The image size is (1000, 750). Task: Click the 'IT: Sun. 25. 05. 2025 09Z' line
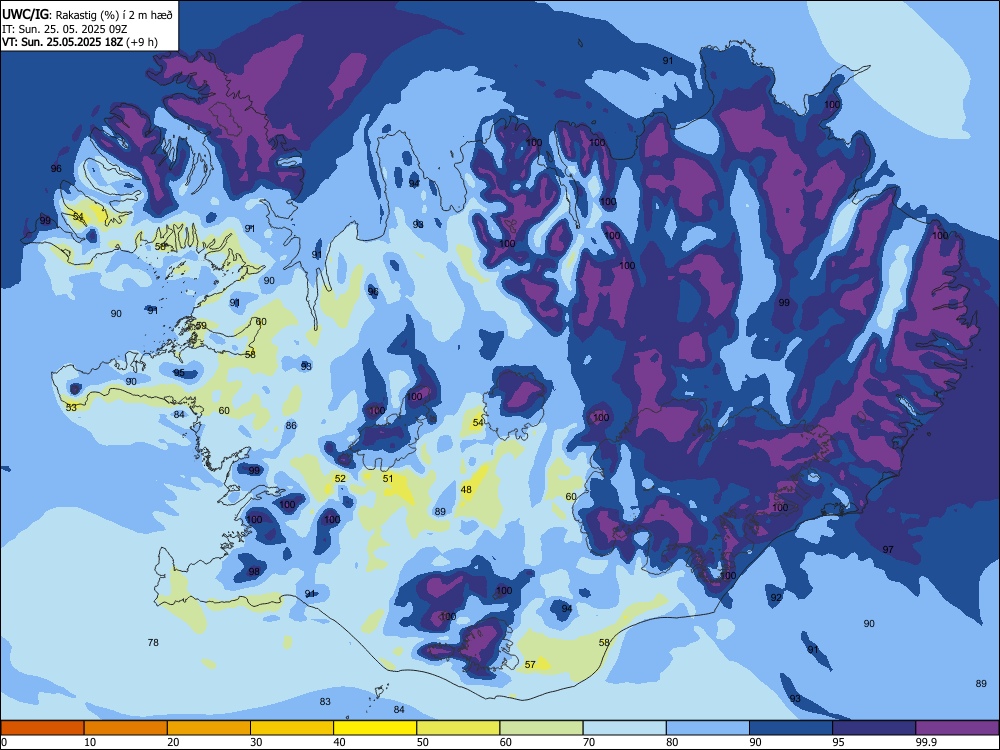pos(64,29)
